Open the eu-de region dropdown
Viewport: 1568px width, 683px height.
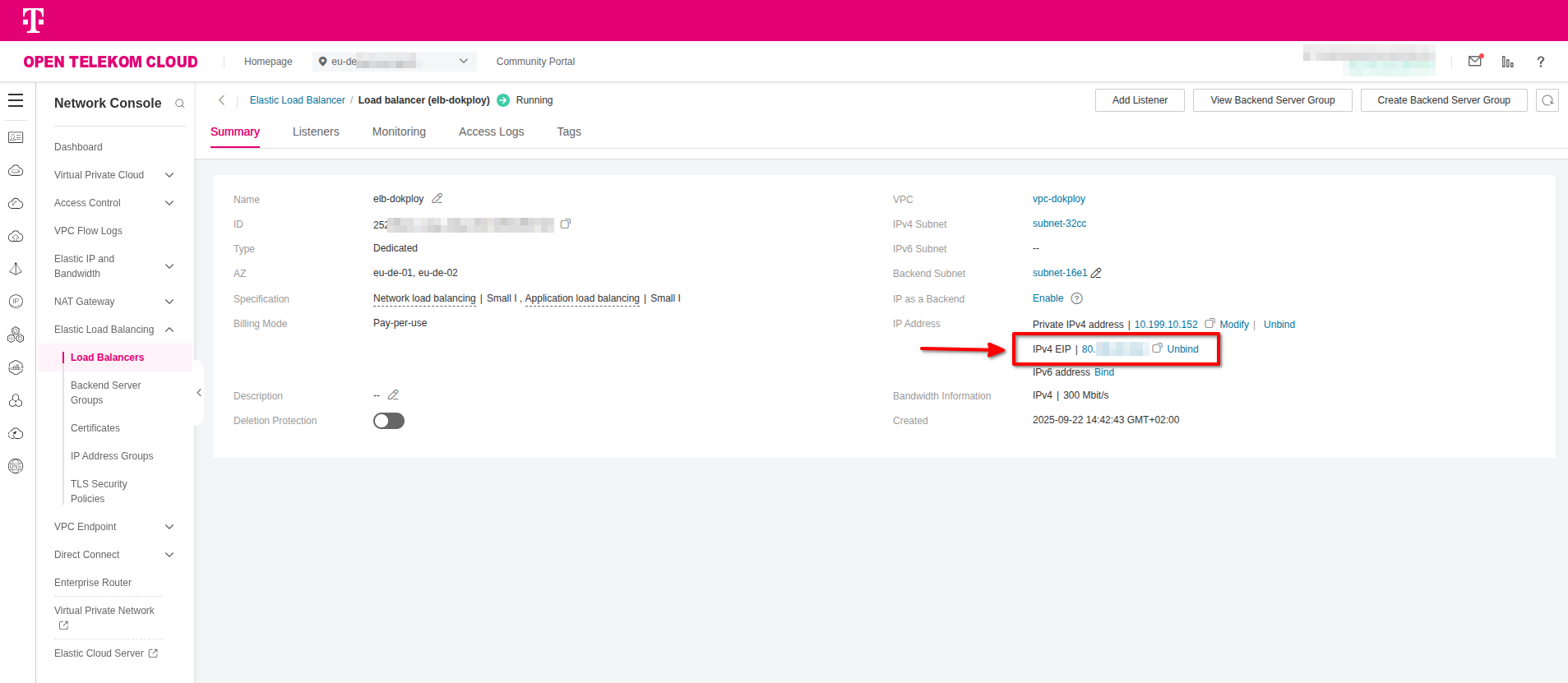tap(394, 62)
